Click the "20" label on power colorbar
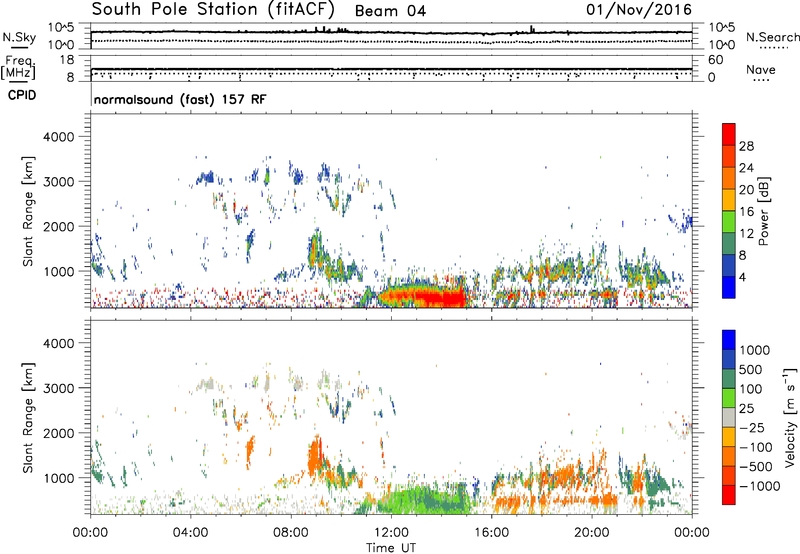 [746, 190]
